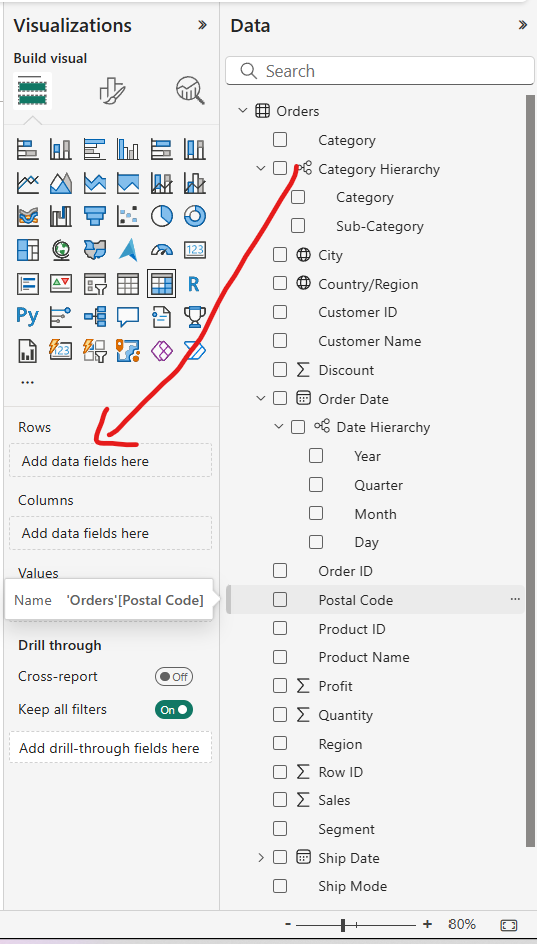Turn off Keep all filters toggle
This screenshot has width=537, height=944.
point(173,710)
